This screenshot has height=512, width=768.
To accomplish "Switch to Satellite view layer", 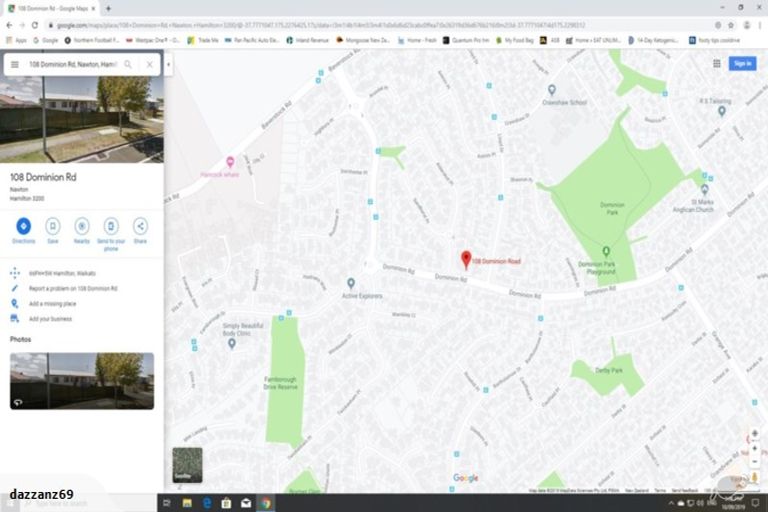I will click(187, 465).
